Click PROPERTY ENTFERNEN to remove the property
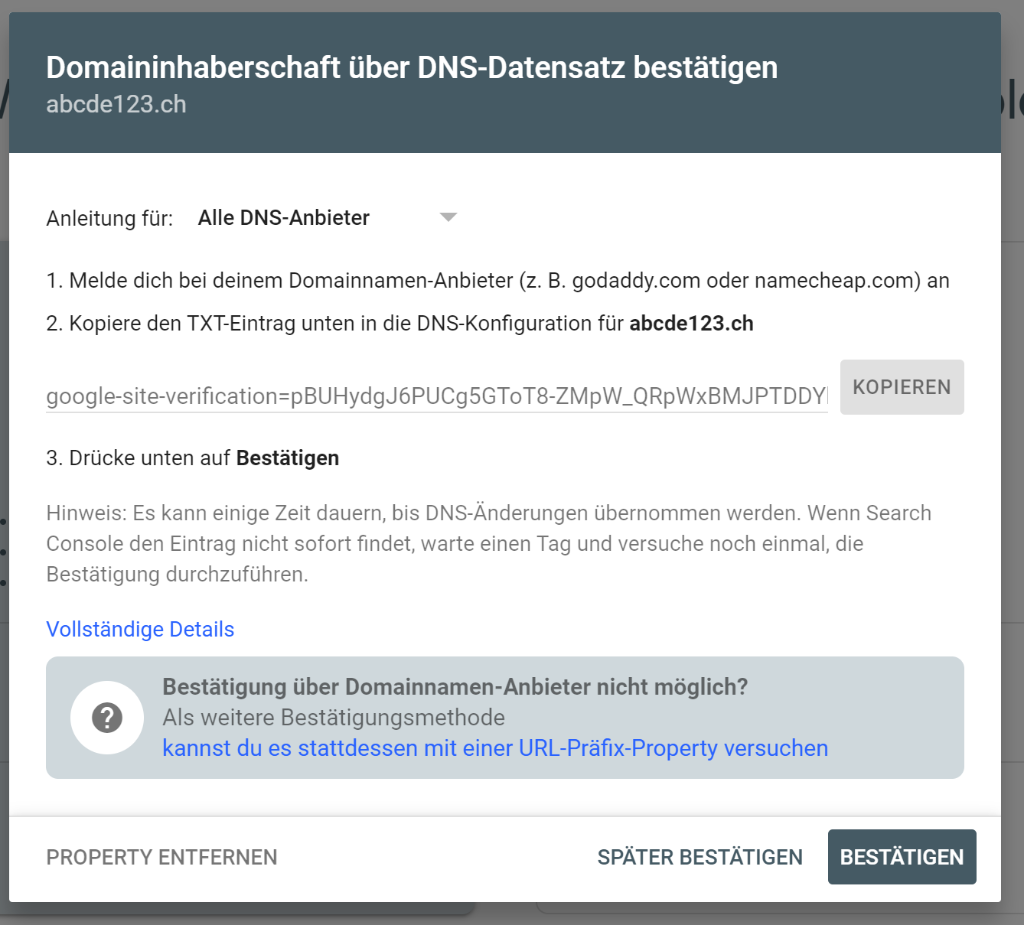The width and height of the screenshot is (1024, 925). pyautogui.click(x=162, y=857)
